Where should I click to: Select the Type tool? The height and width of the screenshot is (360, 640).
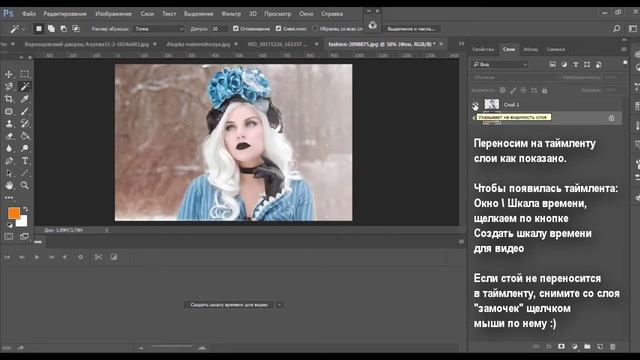(25, 161)
